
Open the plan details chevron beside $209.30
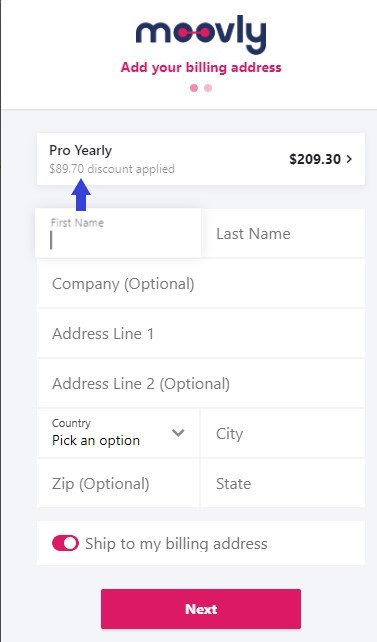[x=349, y=159]
